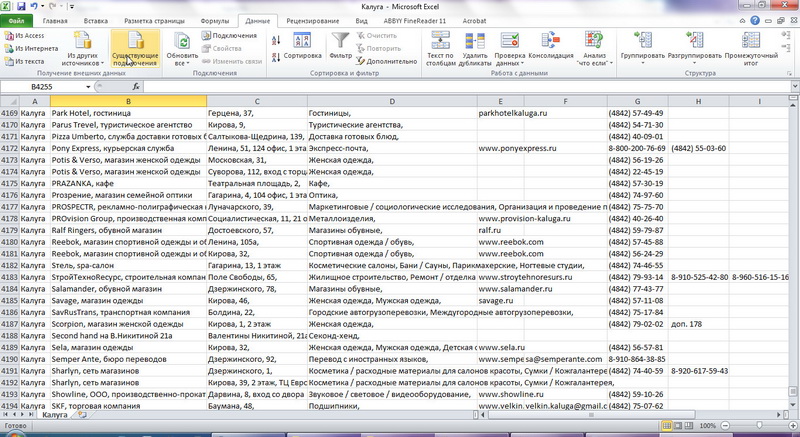Click the vertical scrollbar thumb
Screen dimensions: 800x437
pyautogui.click(x=793, y=392)
